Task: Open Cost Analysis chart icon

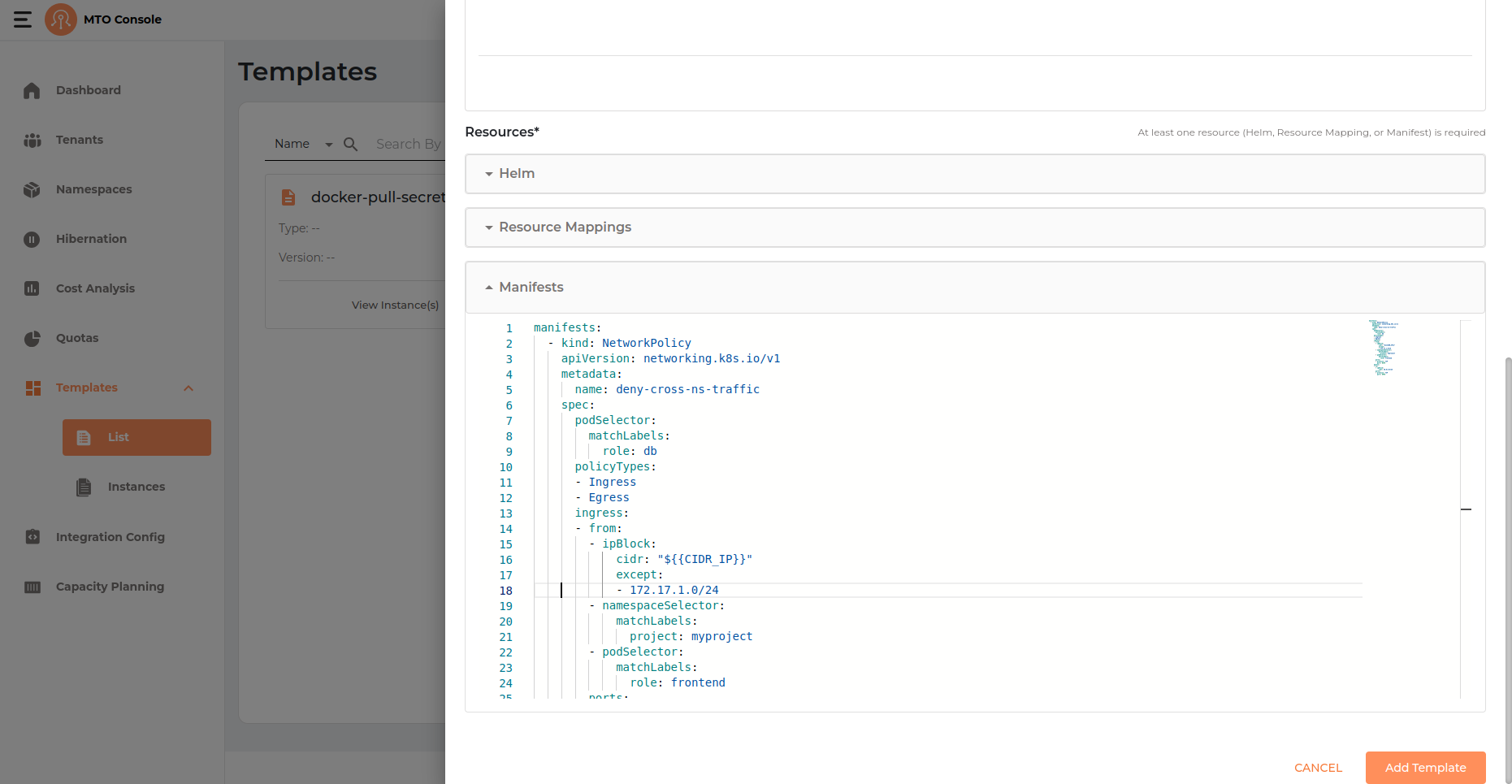Action: coord(32,288)
